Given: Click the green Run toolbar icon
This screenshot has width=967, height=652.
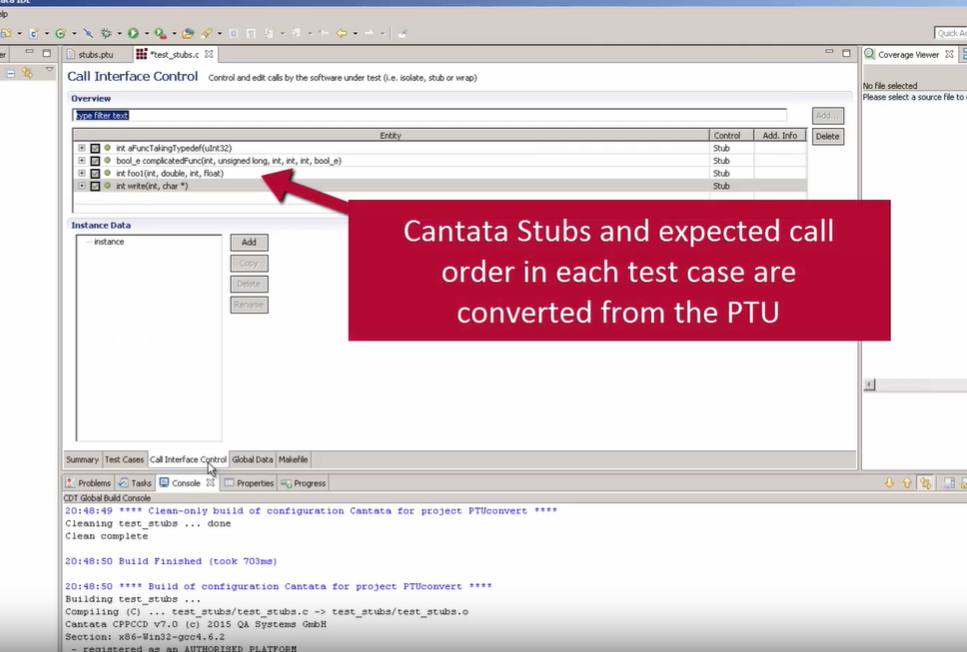Looking at the screenshot, I should point(133,33).
